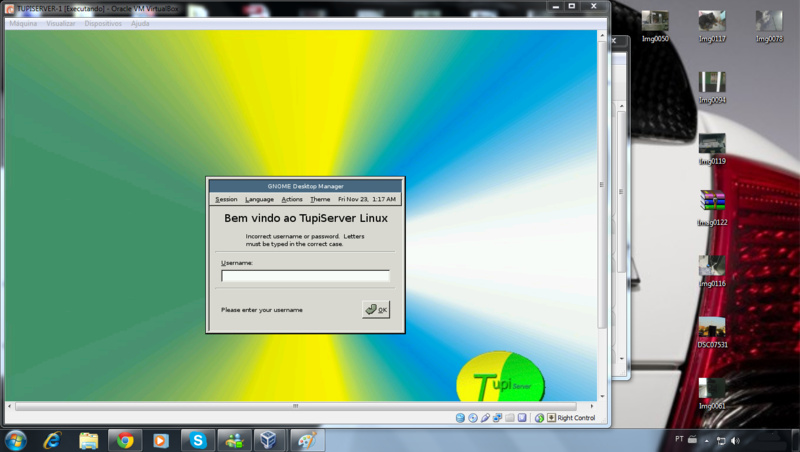This screenshot has height=452, width=800.
Task: Click the VM horizontal scrollbar right arrow
Action: point(592,406)
